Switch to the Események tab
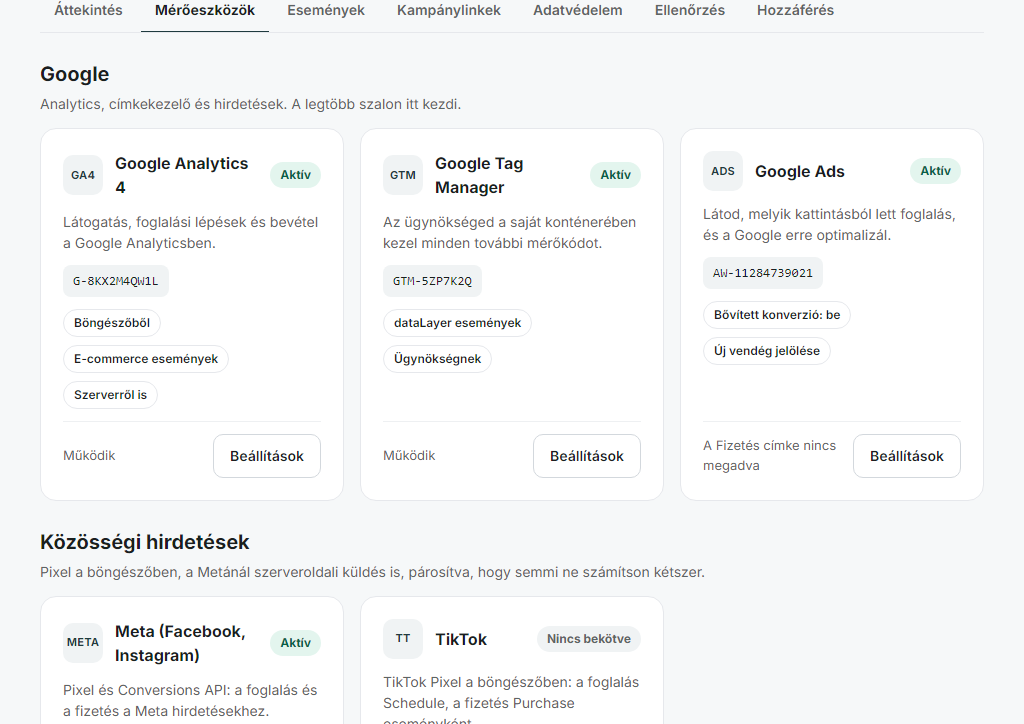1024x724 pixels. click(326, 10)
